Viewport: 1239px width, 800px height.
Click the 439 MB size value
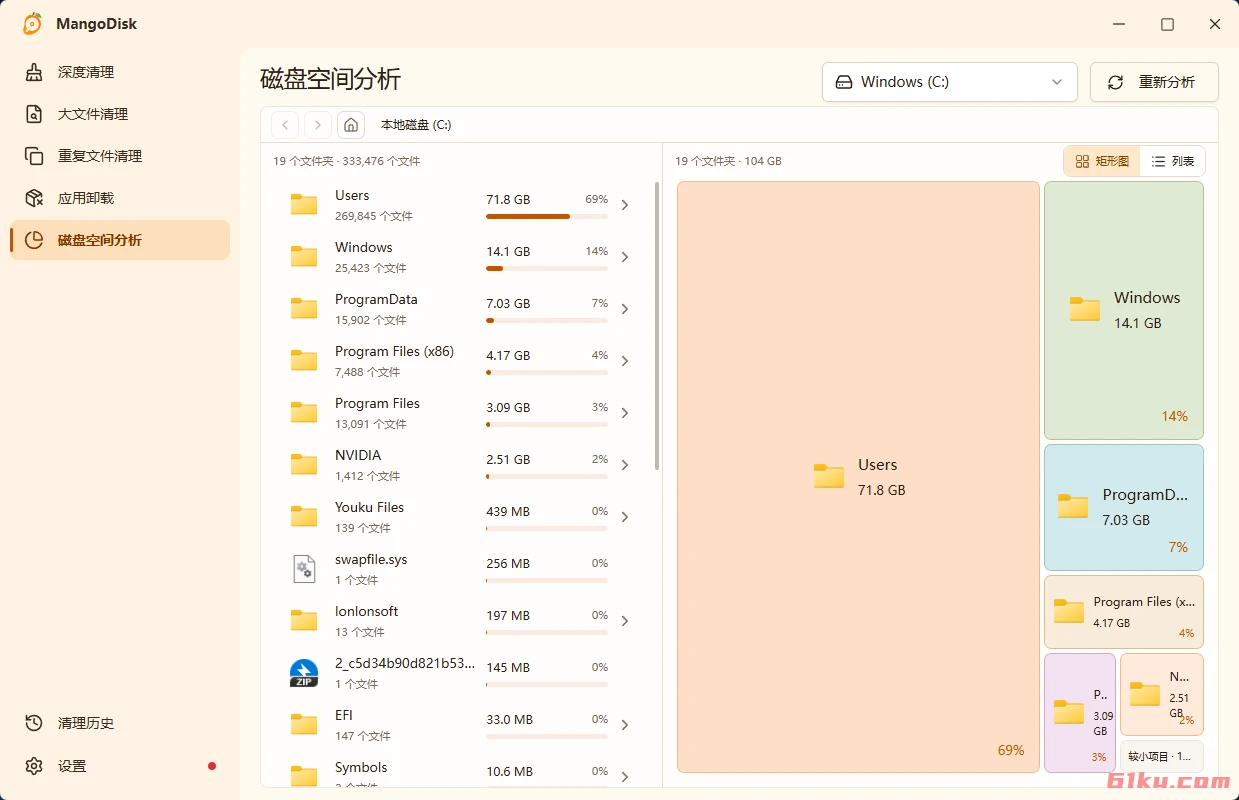point(508,511)
